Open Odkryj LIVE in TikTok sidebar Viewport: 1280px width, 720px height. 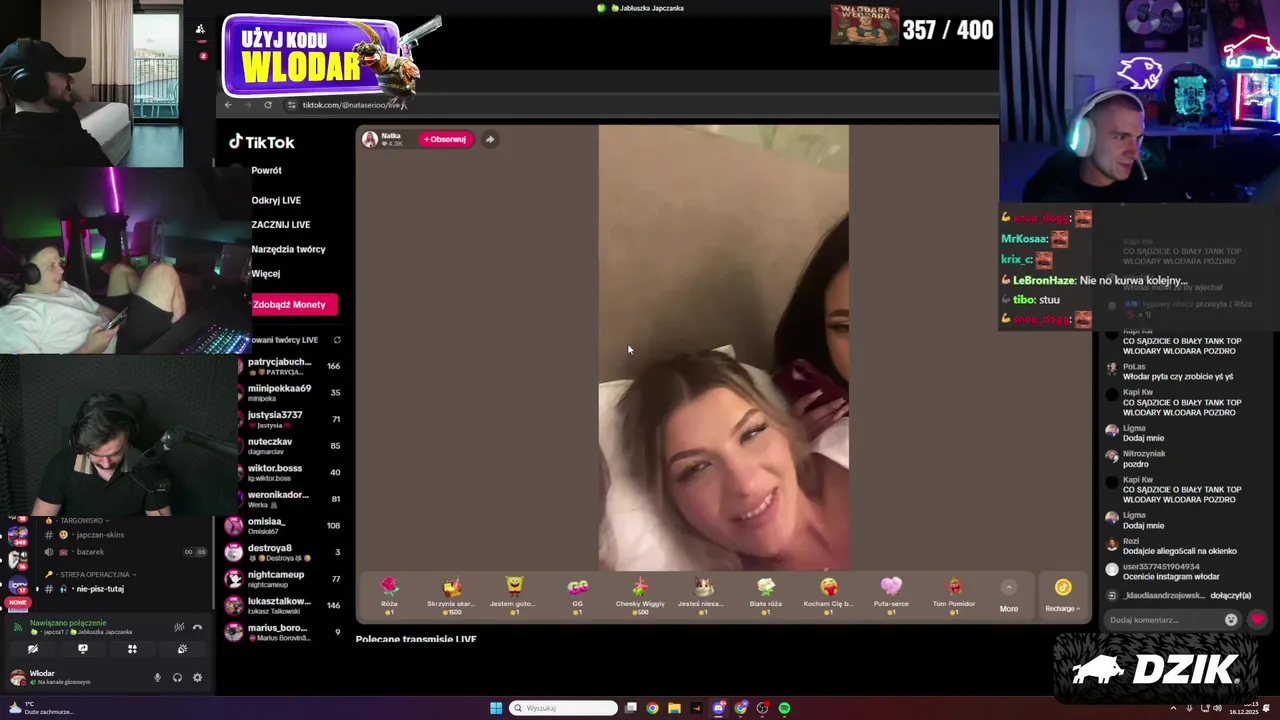pos(276,200)
